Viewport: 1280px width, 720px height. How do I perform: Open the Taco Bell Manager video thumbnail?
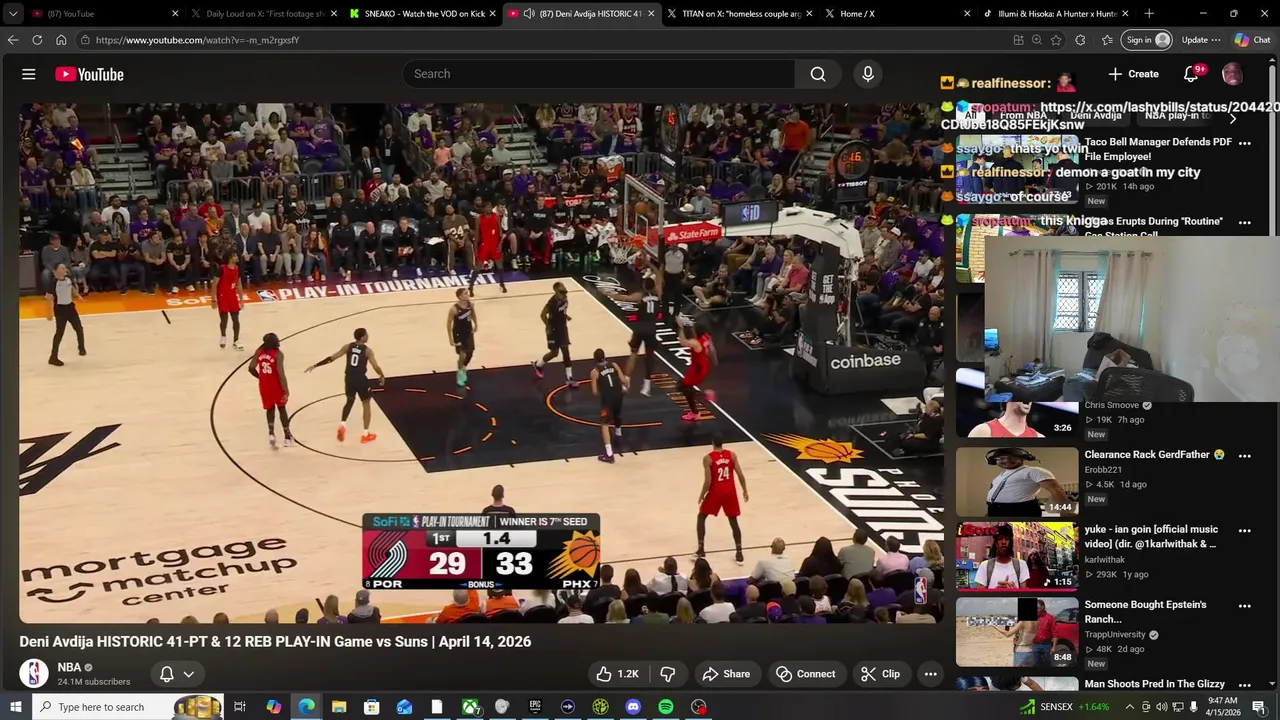click(x=1017, y=168)
